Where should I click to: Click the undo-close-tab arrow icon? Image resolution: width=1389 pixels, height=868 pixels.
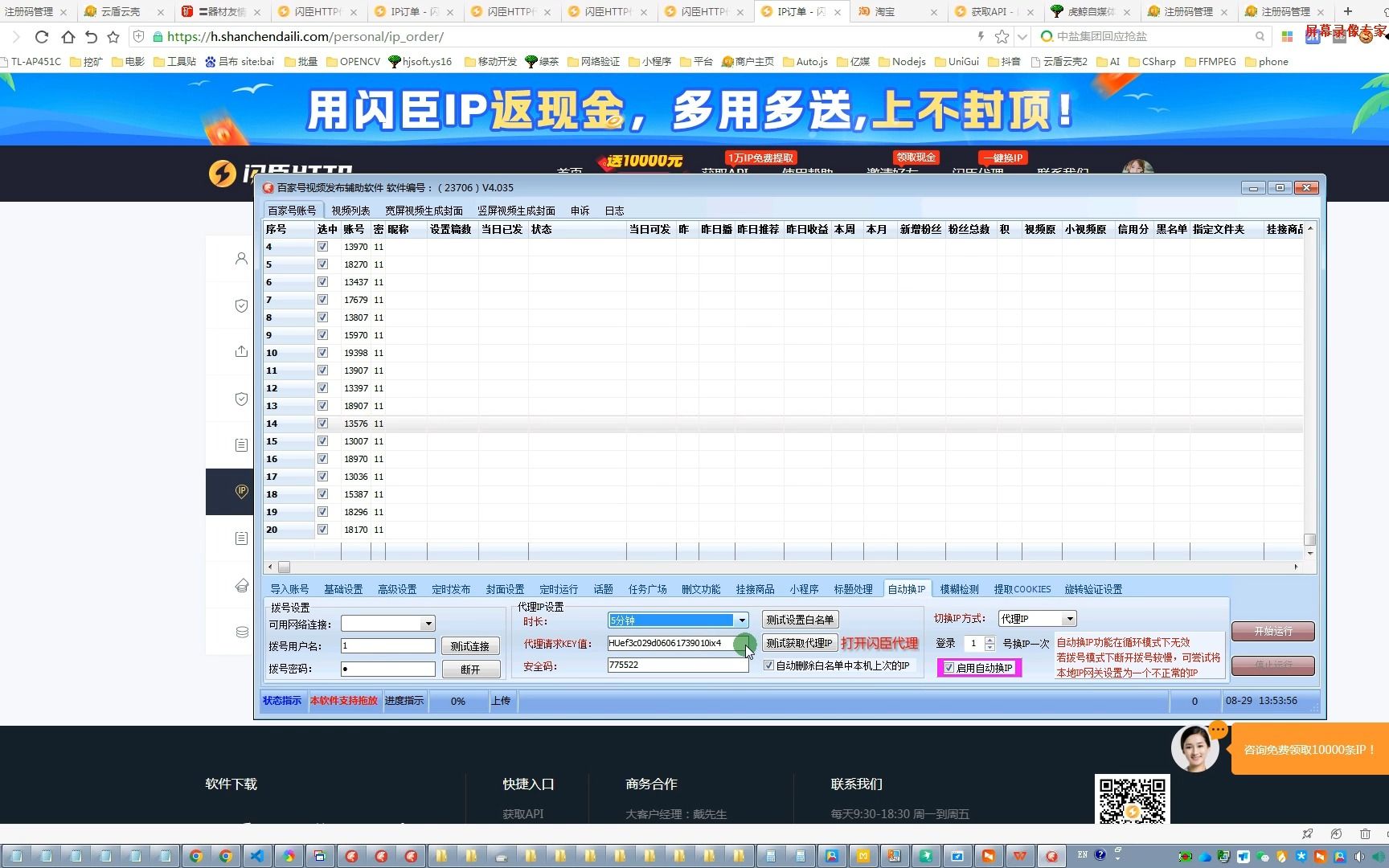pos(91,37)
